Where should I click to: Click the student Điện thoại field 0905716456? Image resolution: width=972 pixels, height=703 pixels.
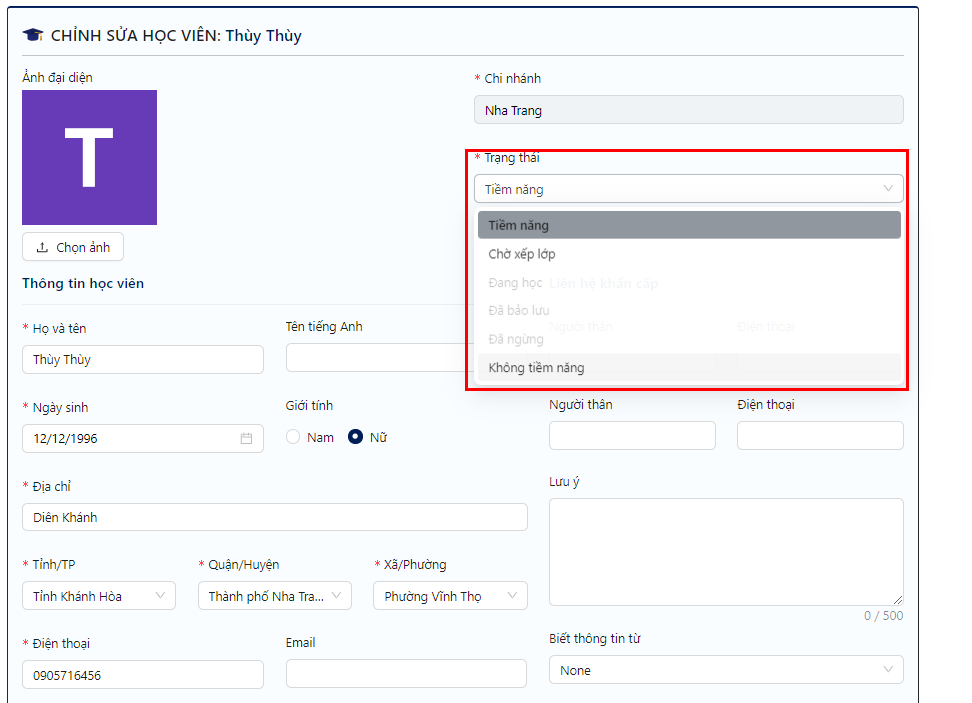[x=143, y=674]
